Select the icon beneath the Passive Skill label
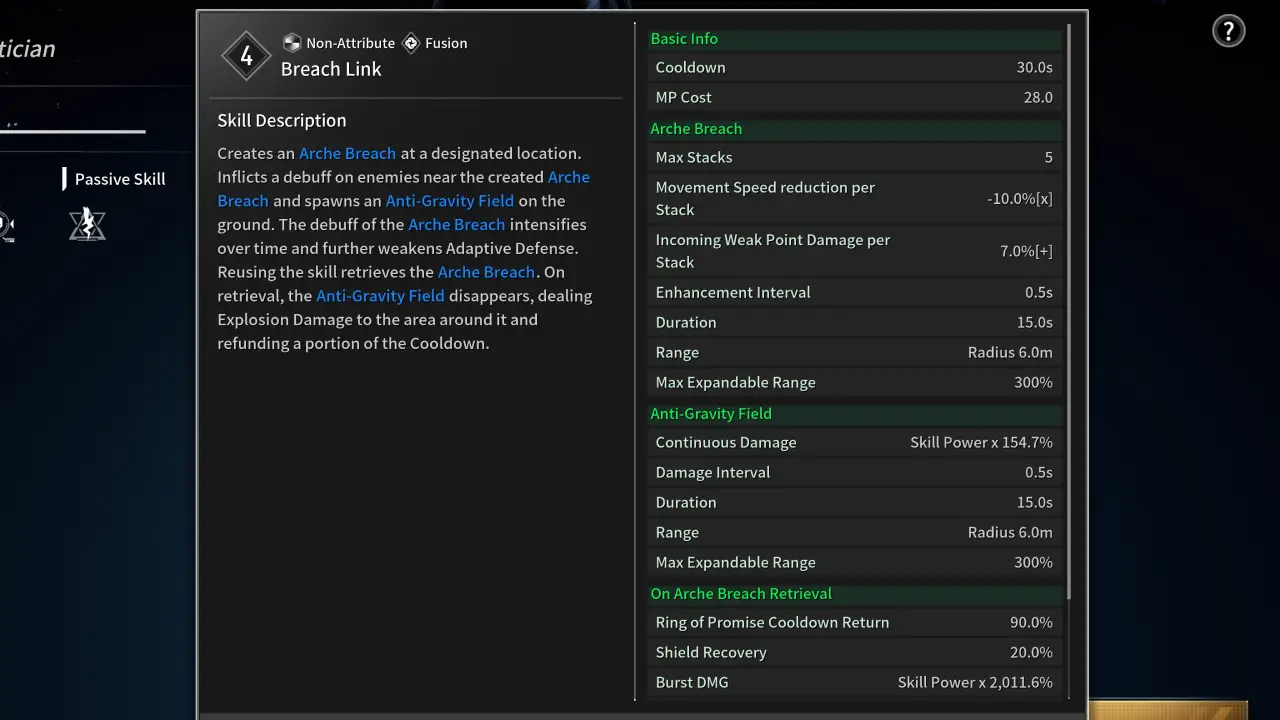1280x720 pixels. point(87,224)
